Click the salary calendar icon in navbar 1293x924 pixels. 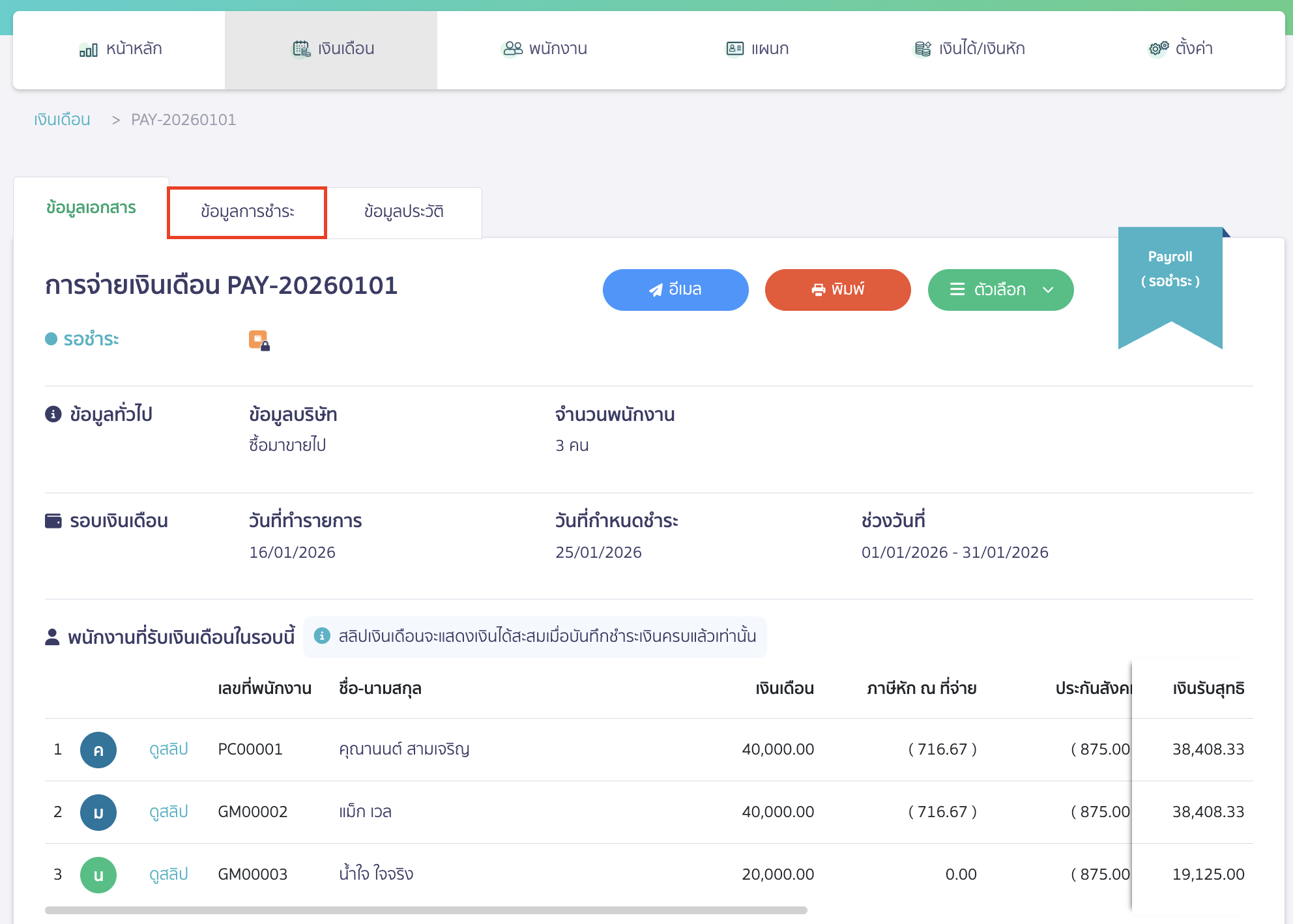tap(301, 49)
